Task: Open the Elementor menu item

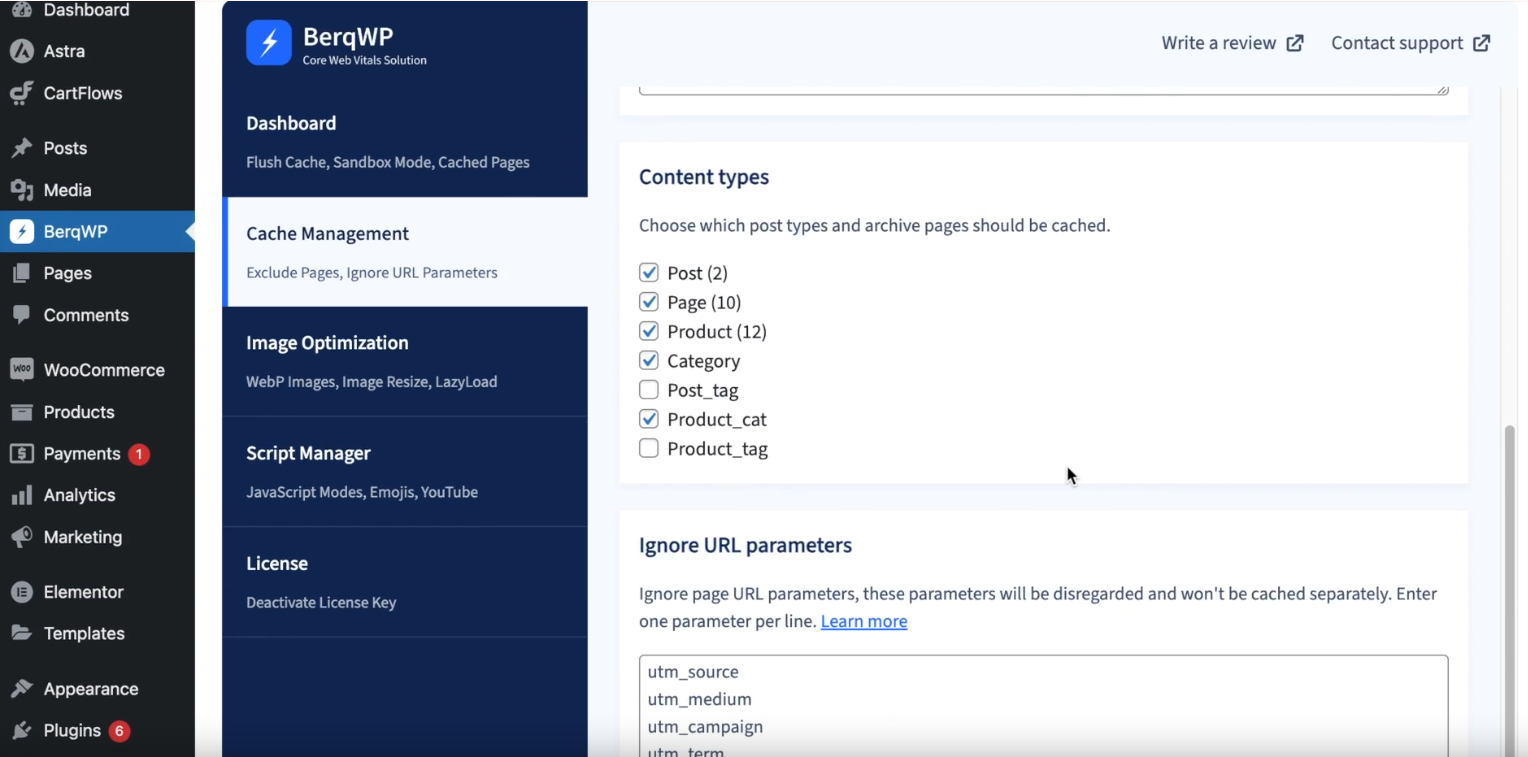Action: point(97,592)
